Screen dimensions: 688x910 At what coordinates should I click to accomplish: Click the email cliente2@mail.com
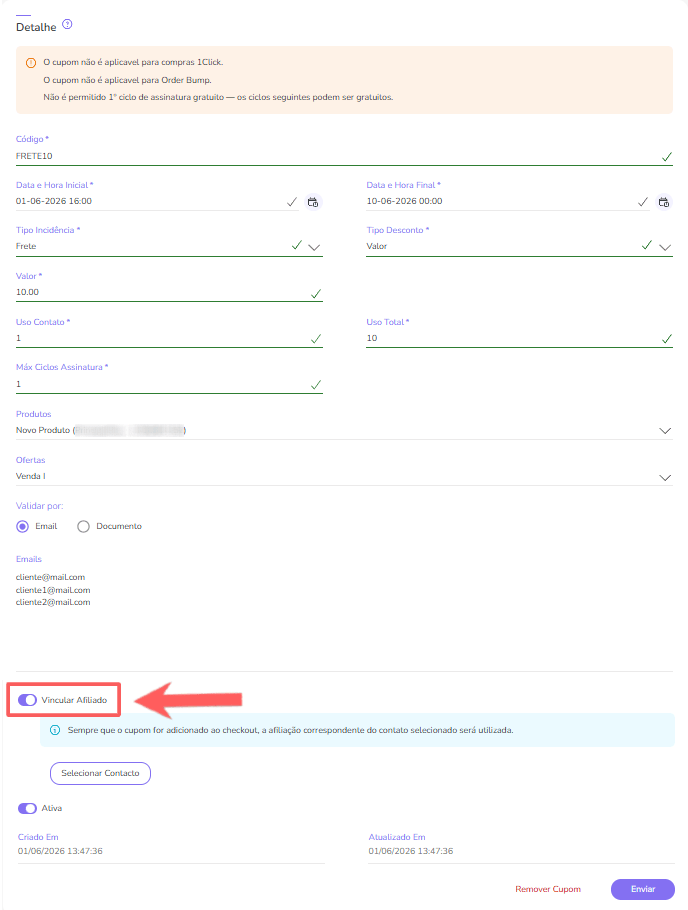pyautogui.click(x=53, y=602)
